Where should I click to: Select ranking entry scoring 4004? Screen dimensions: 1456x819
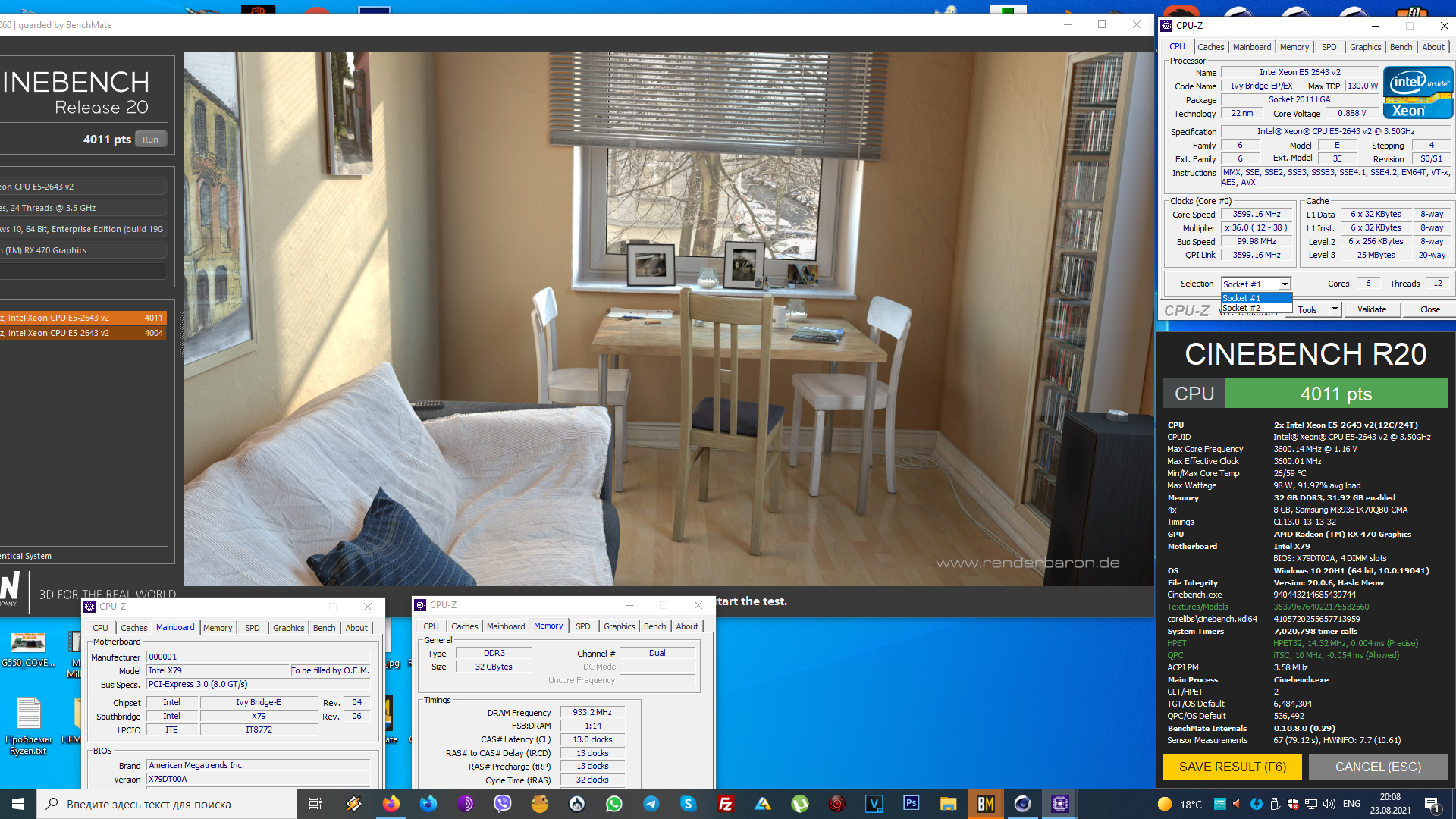(82, 333)
